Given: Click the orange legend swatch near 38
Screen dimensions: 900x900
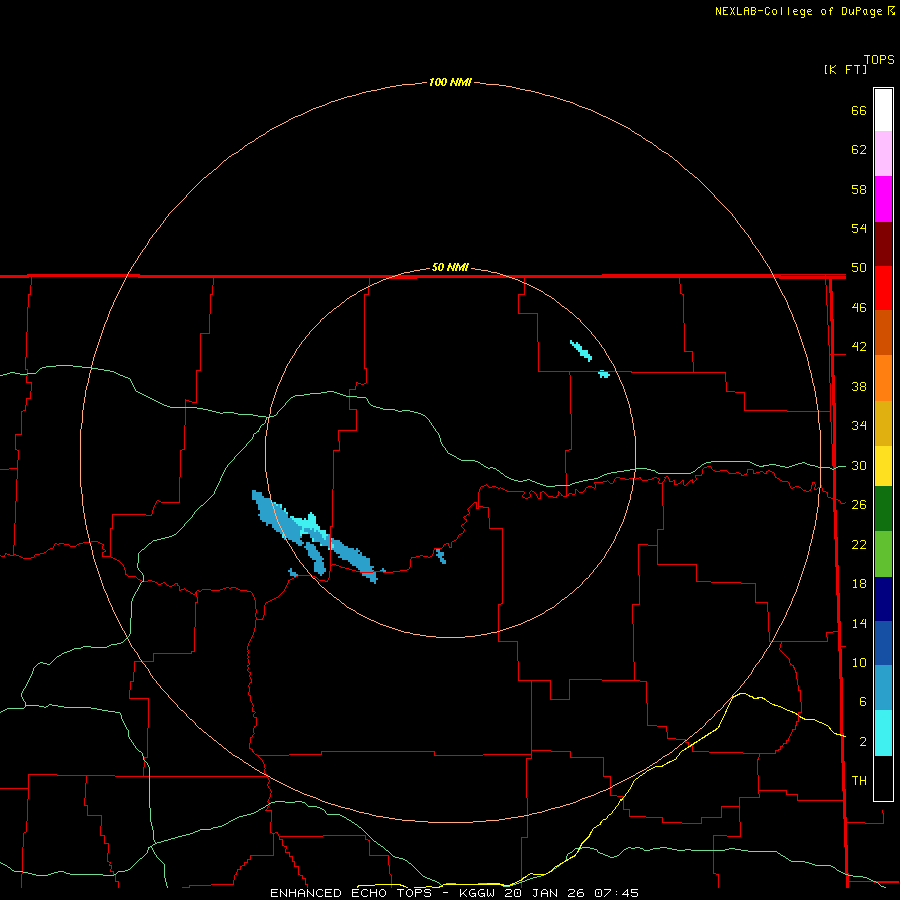Looking at the screenshot, I should [x=883, y=378].
